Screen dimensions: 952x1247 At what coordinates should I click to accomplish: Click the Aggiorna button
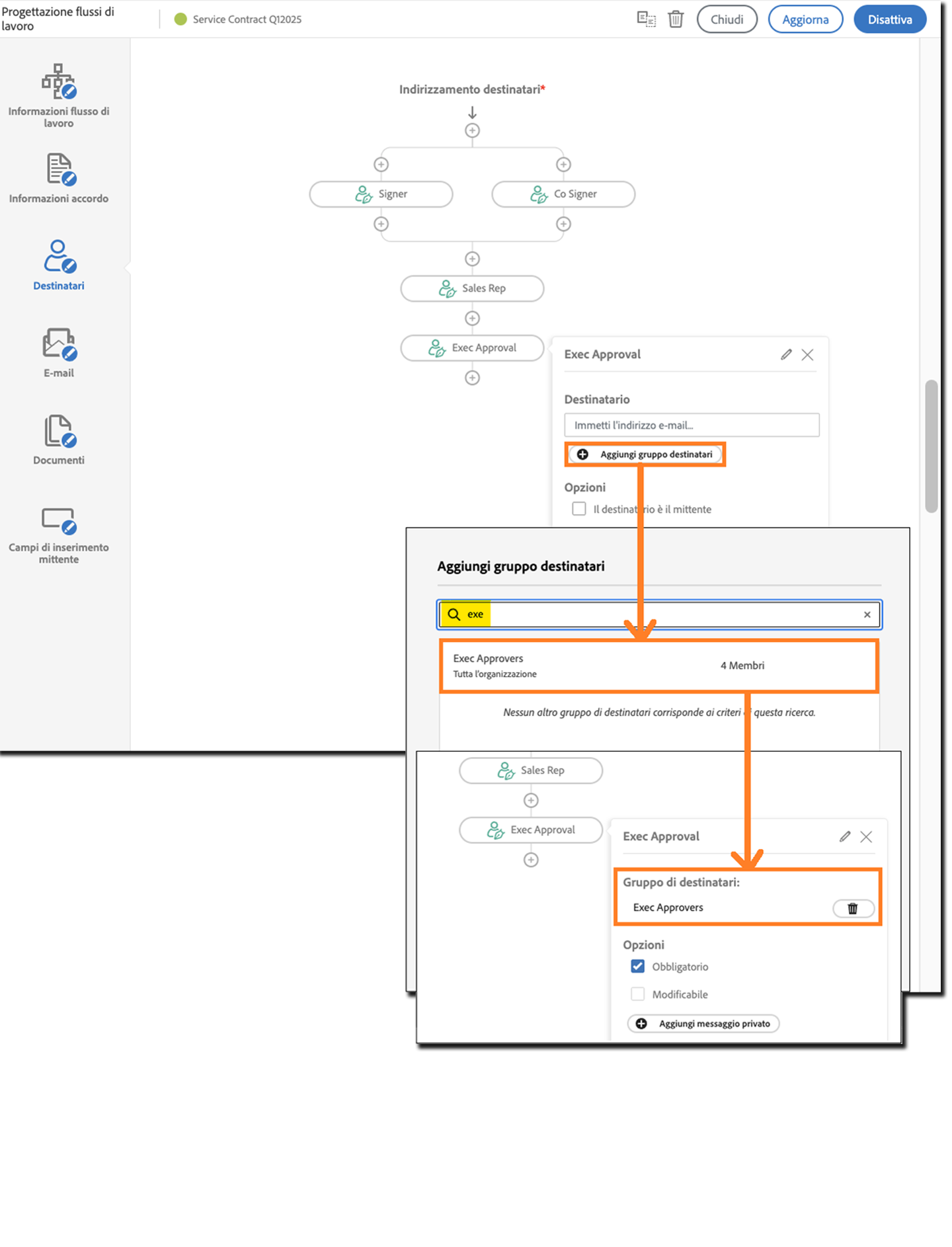point(805,19)
